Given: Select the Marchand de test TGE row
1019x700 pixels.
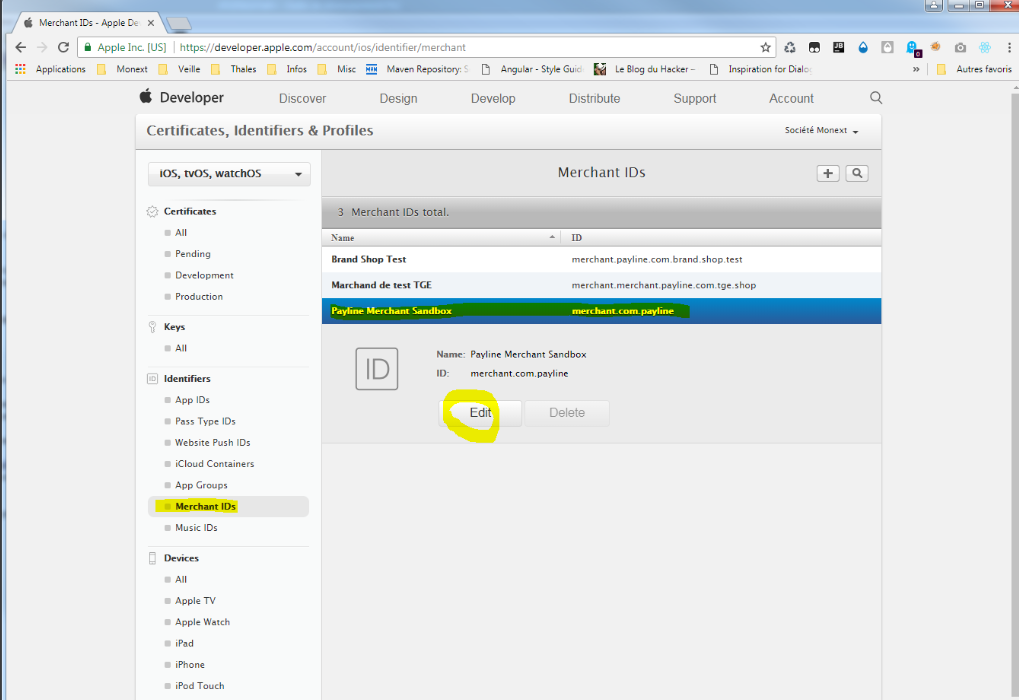Looking at the screenshot, I should pos(602,285).
